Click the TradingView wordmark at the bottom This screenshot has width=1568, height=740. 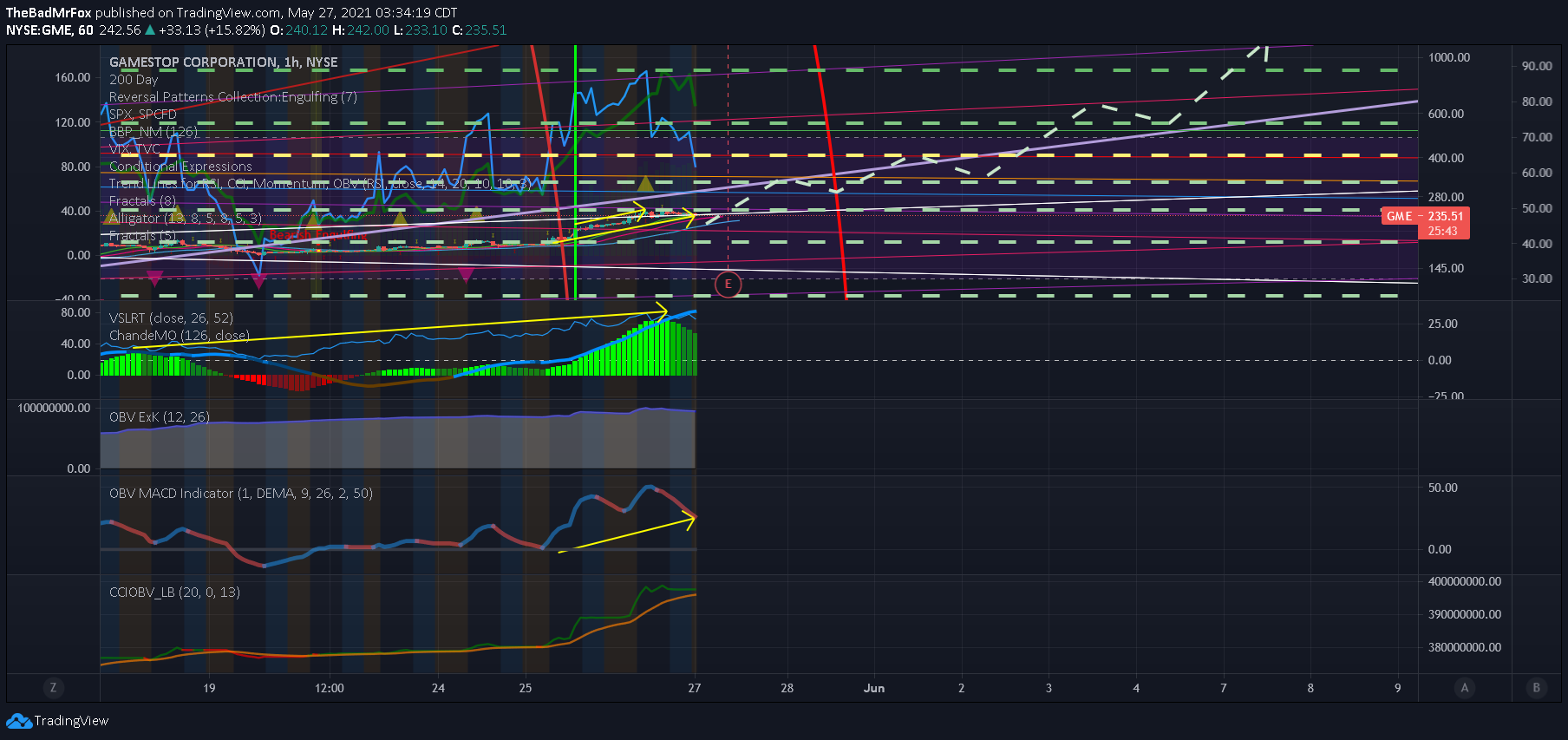(71, 721)
